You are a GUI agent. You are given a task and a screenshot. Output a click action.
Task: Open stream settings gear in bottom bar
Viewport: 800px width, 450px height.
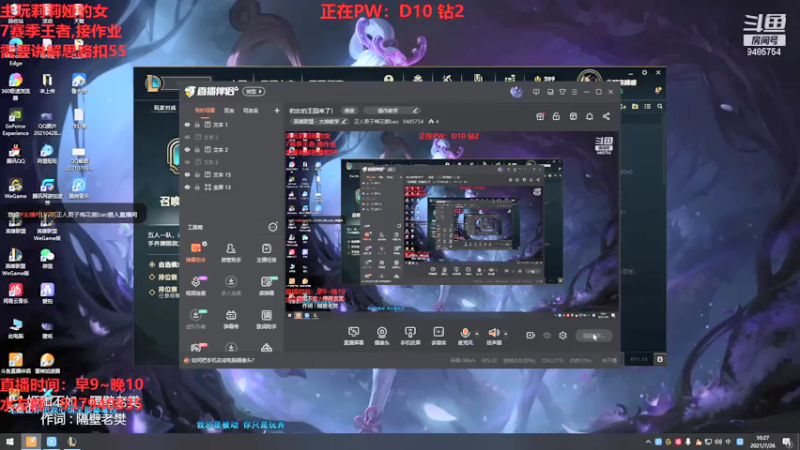[563, 335]
